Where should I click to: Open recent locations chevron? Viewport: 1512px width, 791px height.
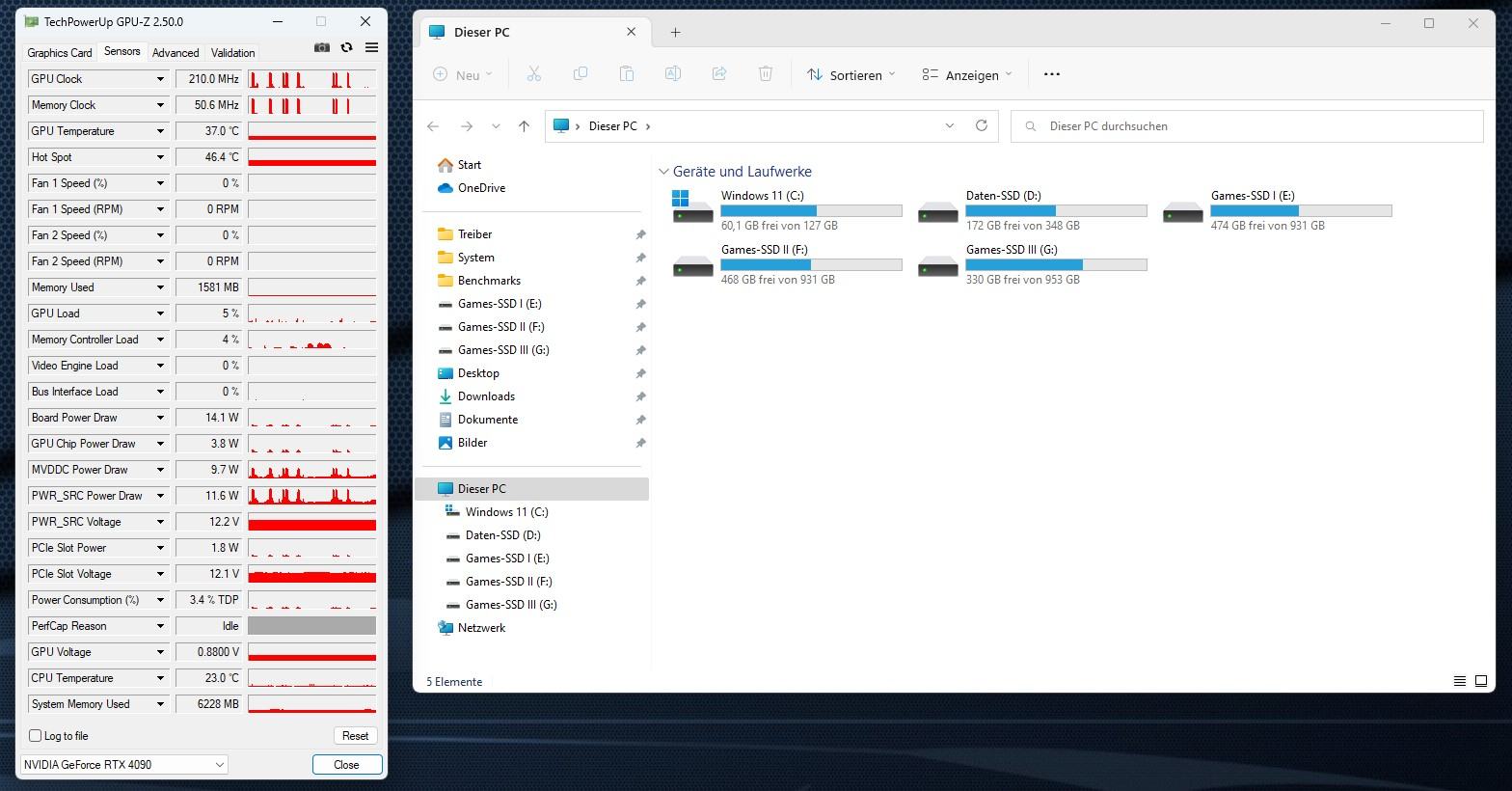click(x=496, y=126)
